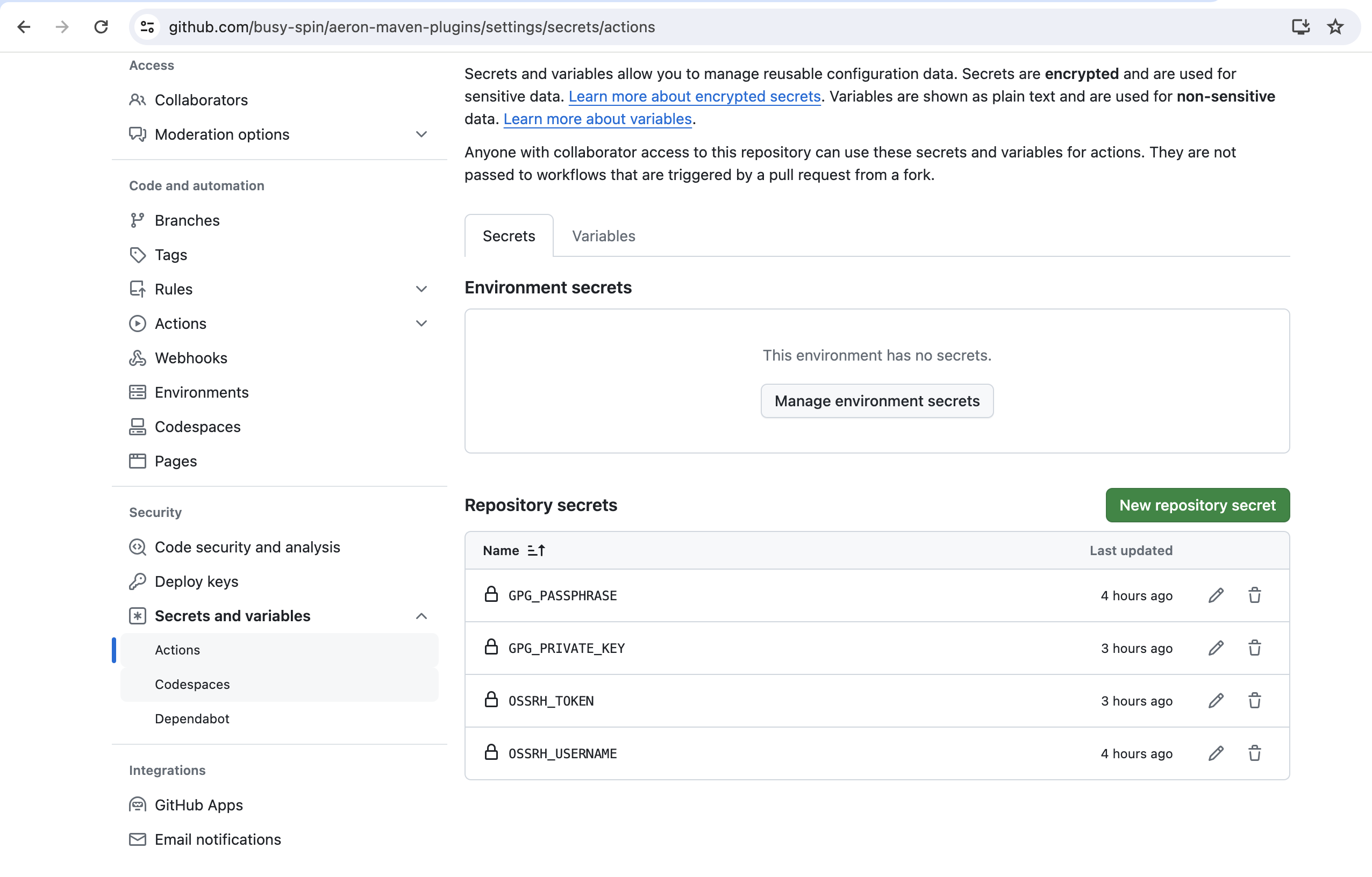1372x877 pixels.
Task: Click the Environments server icon
Action: click(x=137, y=392)
